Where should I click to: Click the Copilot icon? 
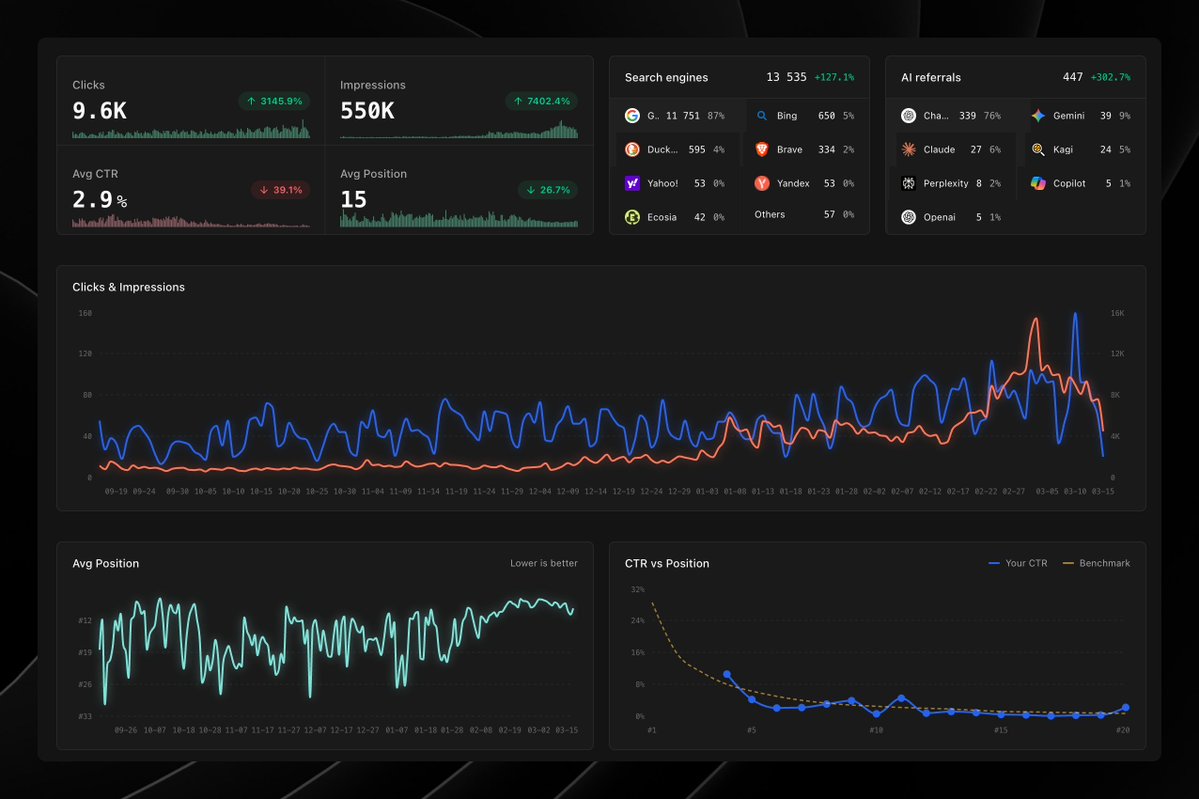point(1037,183)
